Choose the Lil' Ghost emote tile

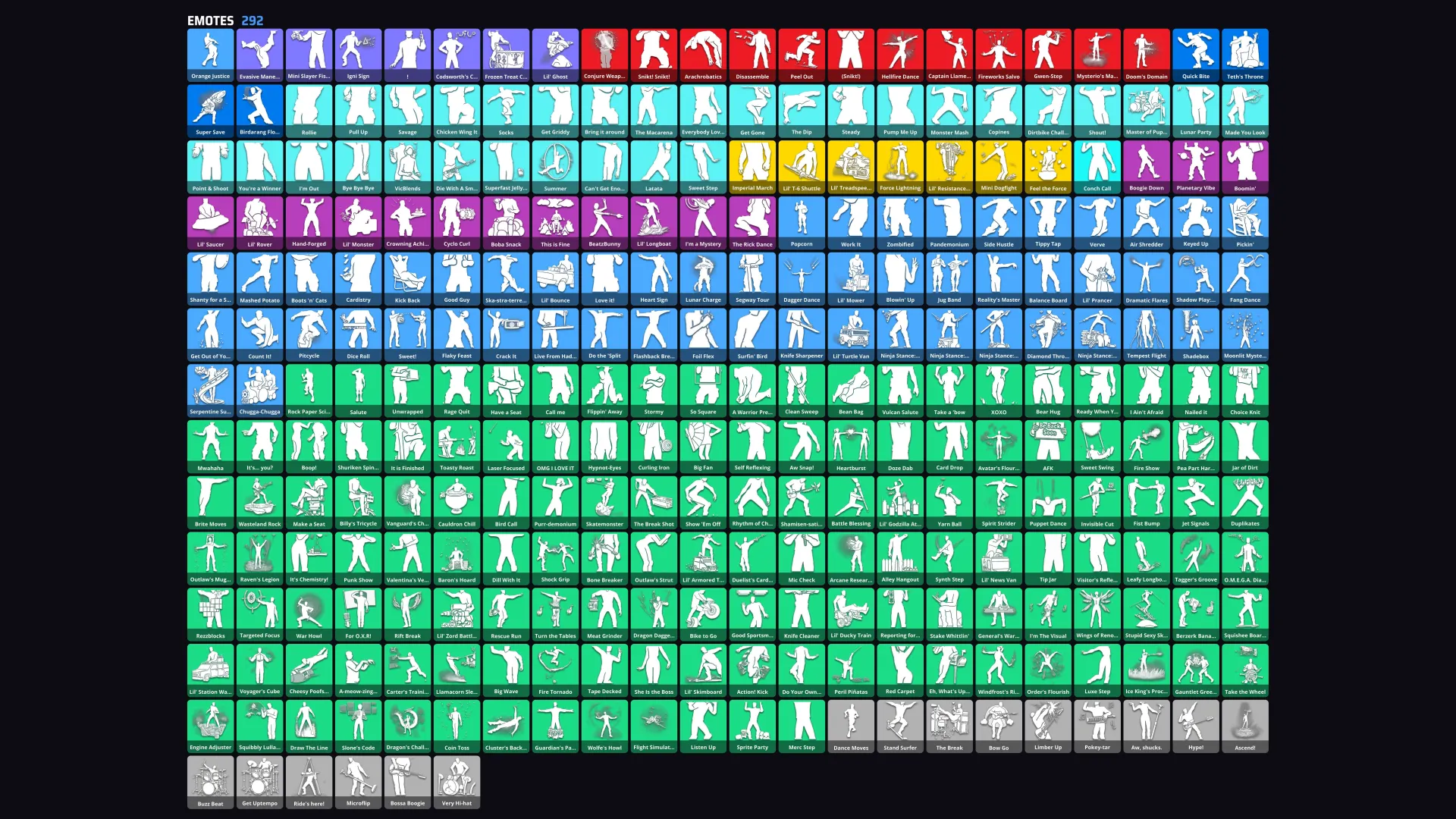tap(555, 55)
